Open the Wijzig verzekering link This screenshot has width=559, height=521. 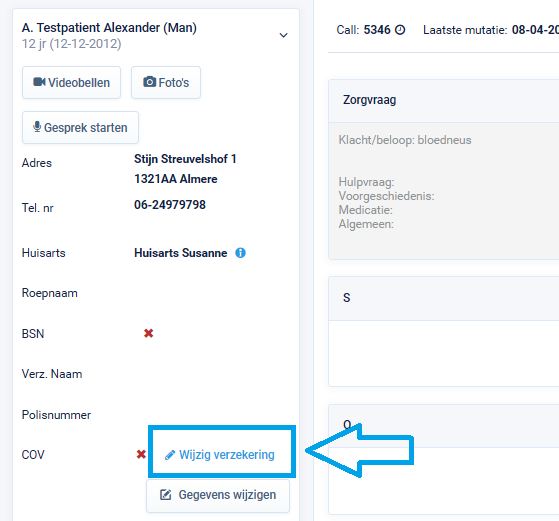220,455
